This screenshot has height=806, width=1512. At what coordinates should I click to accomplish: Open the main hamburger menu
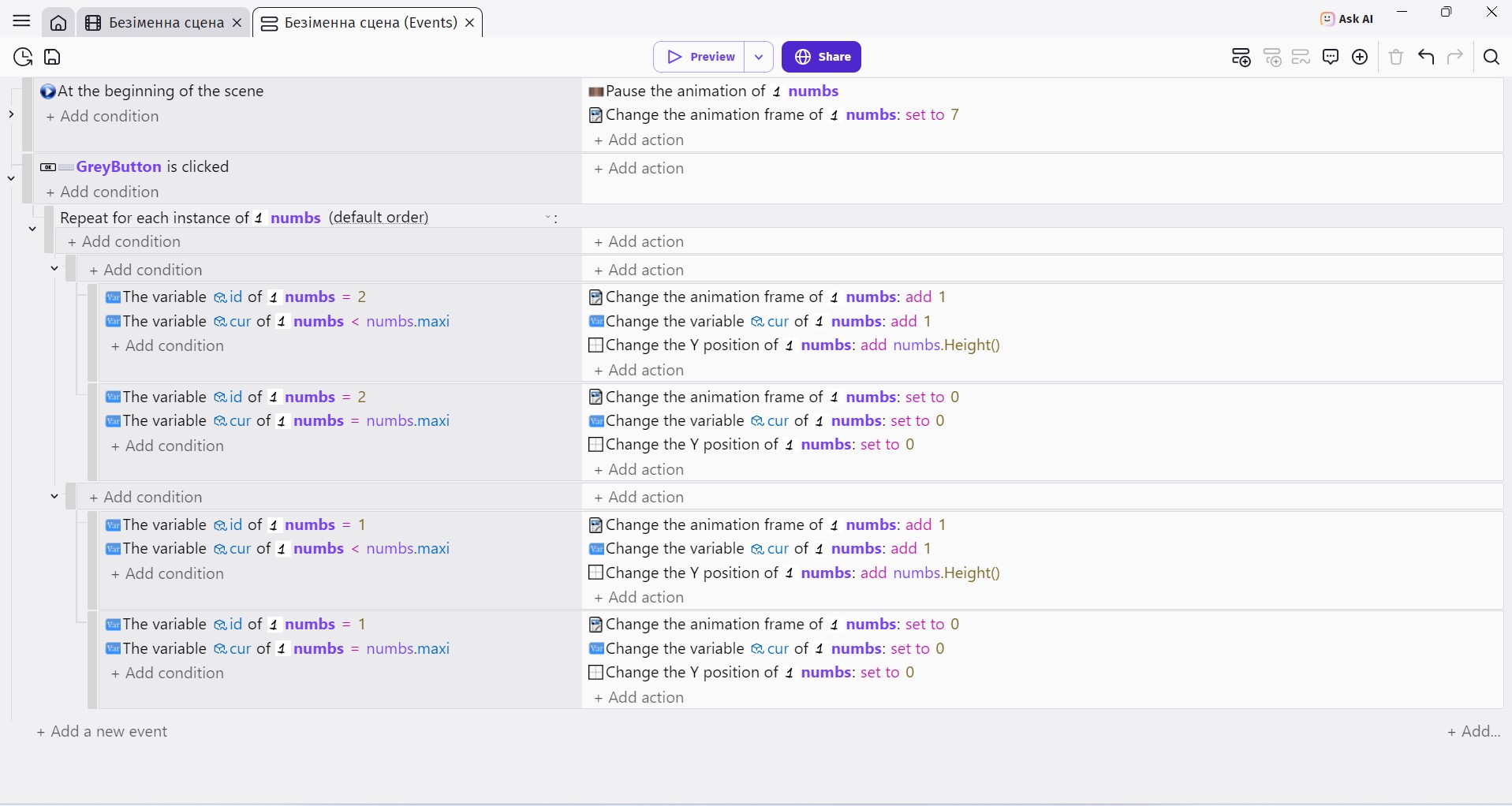21,22
